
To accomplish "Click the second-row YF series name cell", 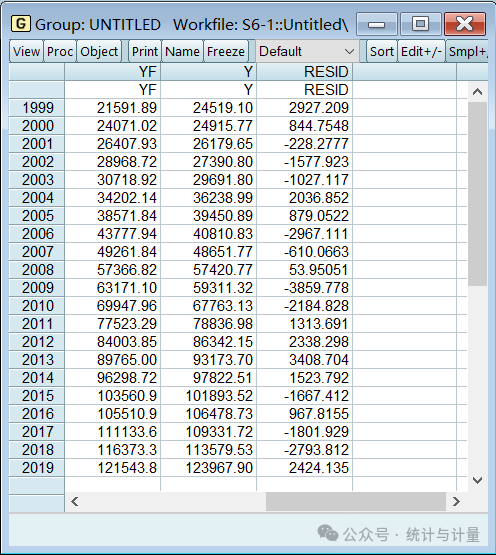I will pyautogui.click(x=113, y=90).
